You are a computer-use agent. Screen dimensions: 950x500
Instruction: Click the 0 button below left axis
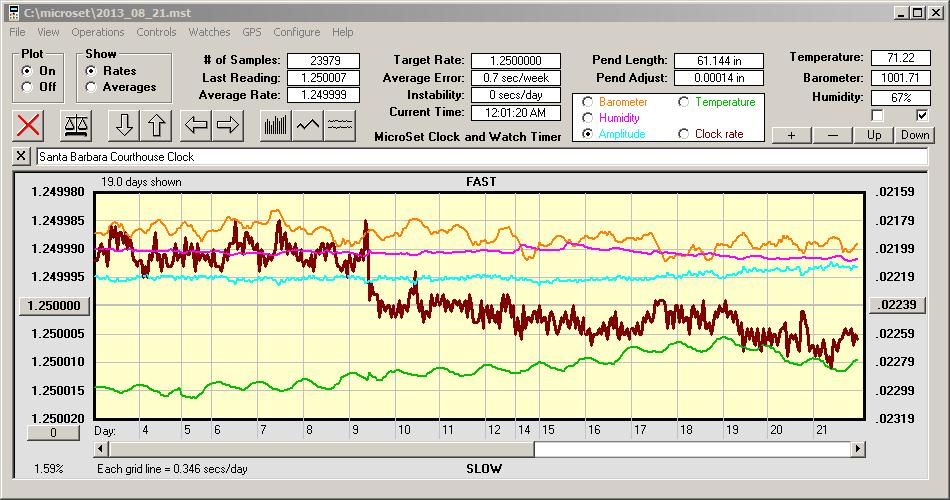(53, 433)
